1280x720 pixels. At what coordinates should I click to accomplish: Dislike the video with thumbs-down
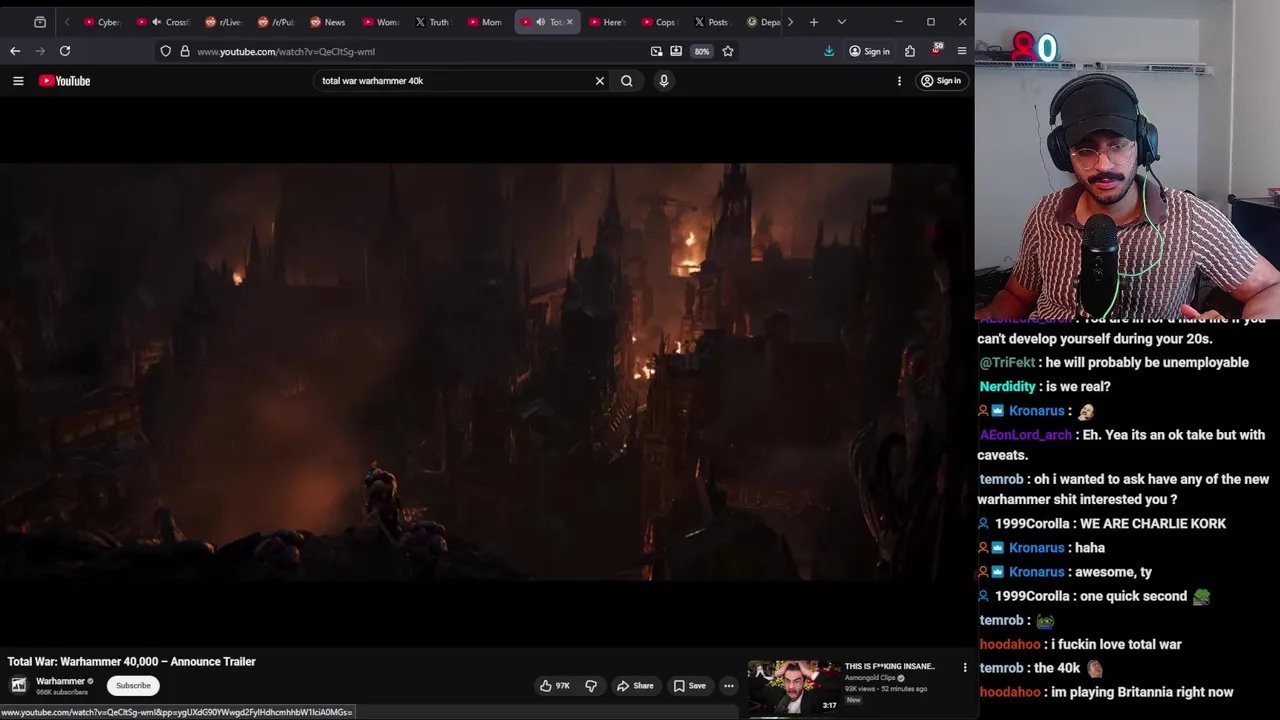click(591, 686)
